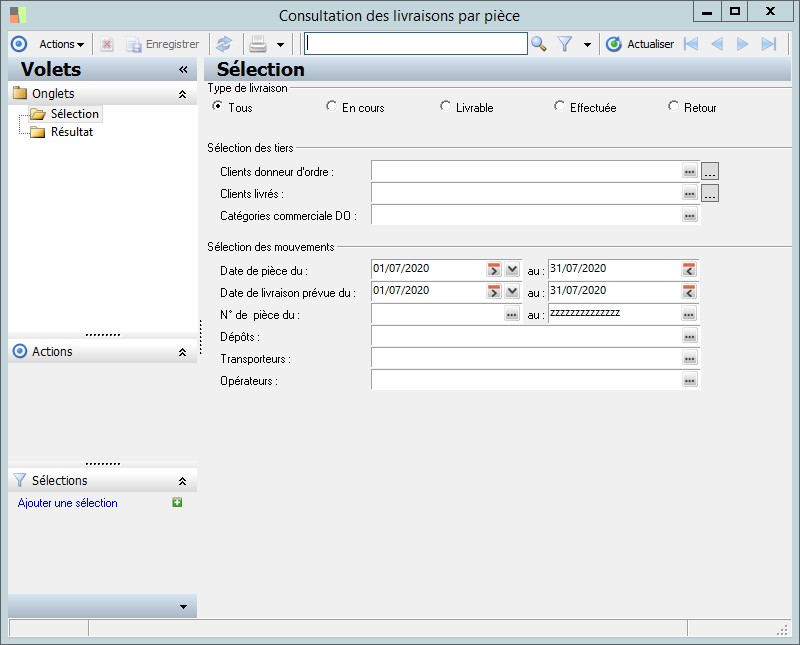Click the window resize grip icon
The image size is (800, 645).
(x=782, y=630)
